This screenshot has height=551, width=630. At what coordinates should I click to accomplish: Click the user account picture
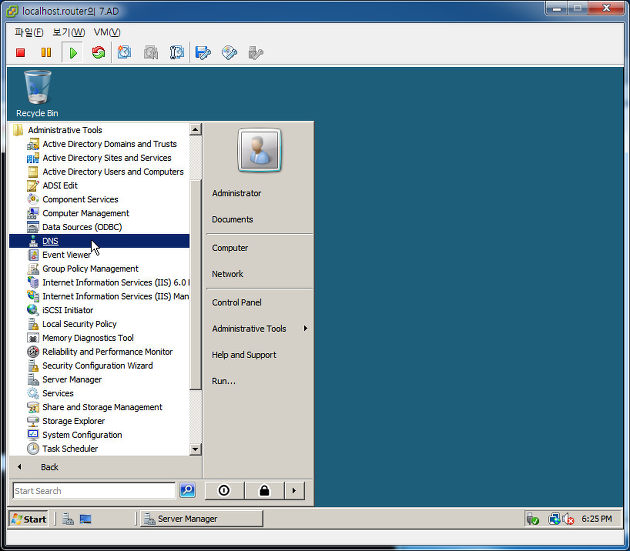pyautogui.click(x=260, y=150)
